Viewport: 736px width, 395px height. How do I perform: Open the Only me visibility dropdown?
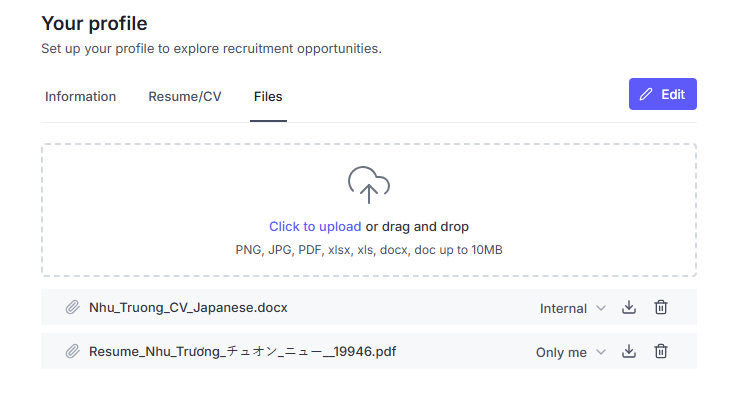(x=571, y=352)
